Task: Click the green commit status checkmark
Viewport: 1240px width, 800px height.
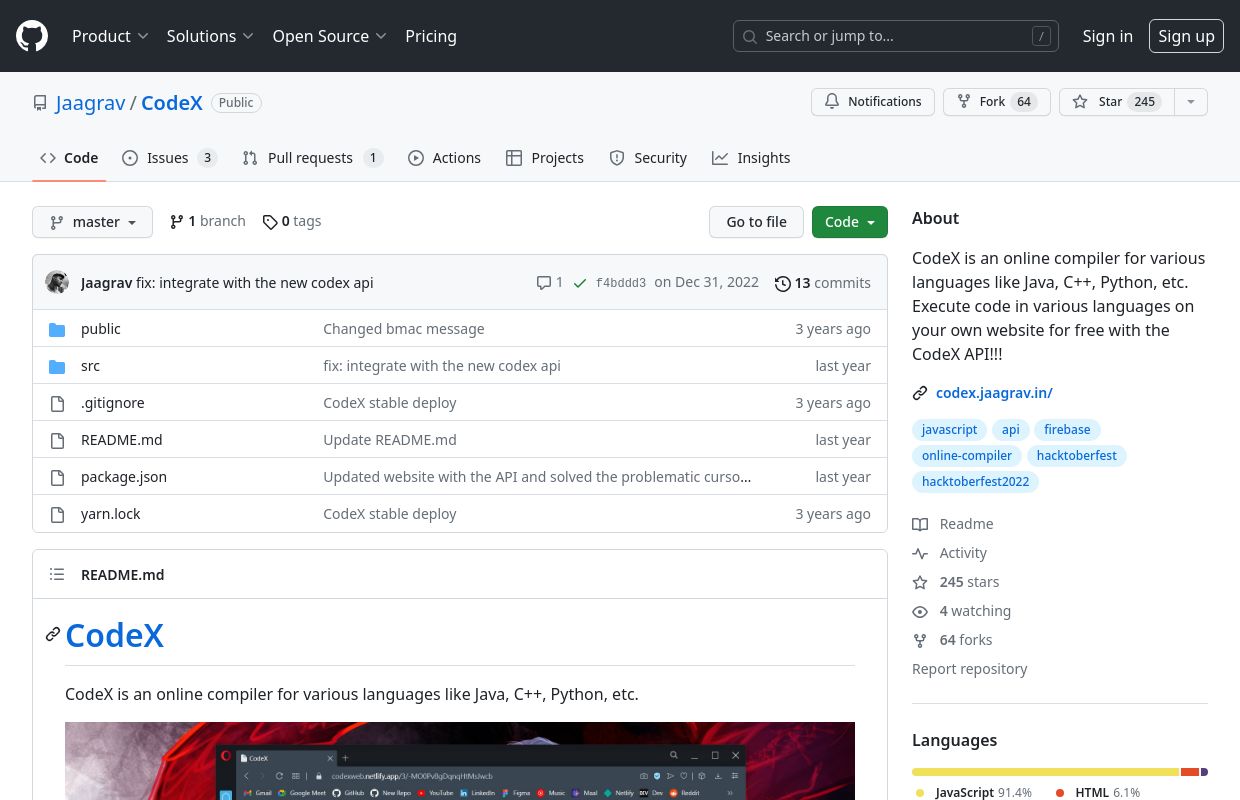Action: [x=580, y=283]
